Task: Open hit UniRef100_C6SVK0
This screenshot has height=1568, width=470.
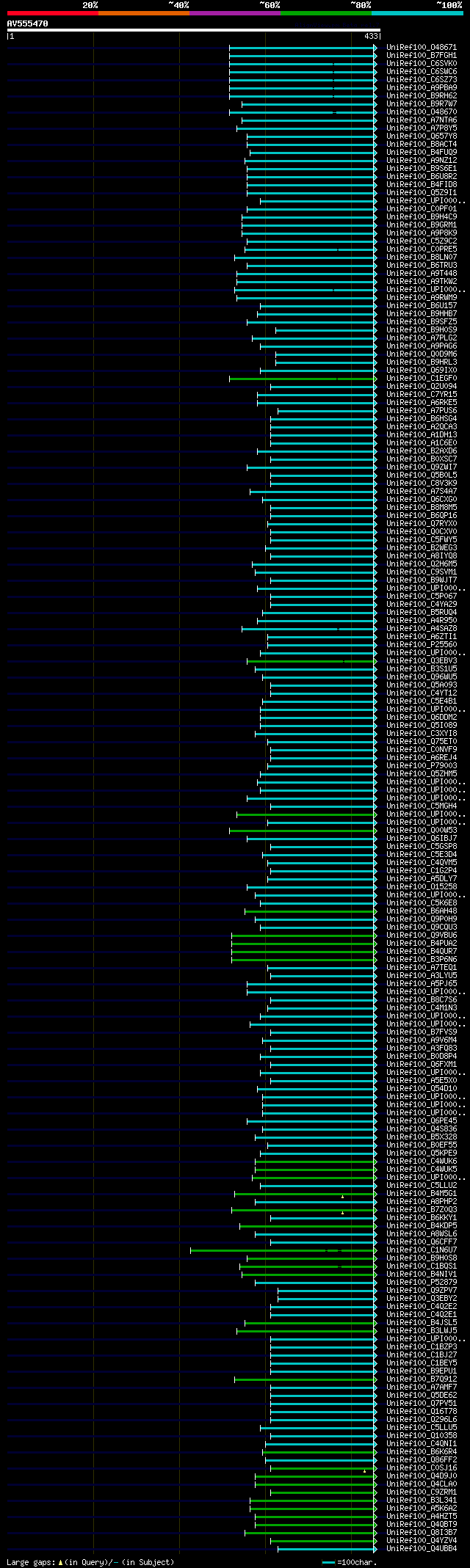Action: coord(422,63)
